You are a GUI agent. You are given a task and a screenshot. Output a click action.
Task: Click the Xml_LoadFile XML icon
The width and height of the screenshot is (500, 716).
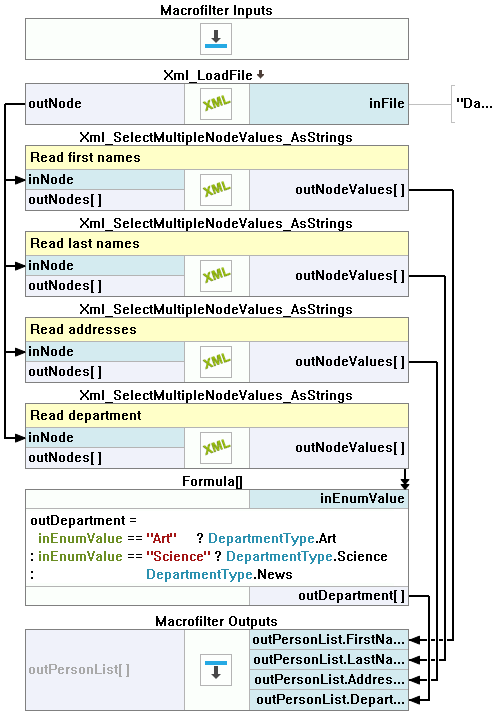click(x=216, y=104)
